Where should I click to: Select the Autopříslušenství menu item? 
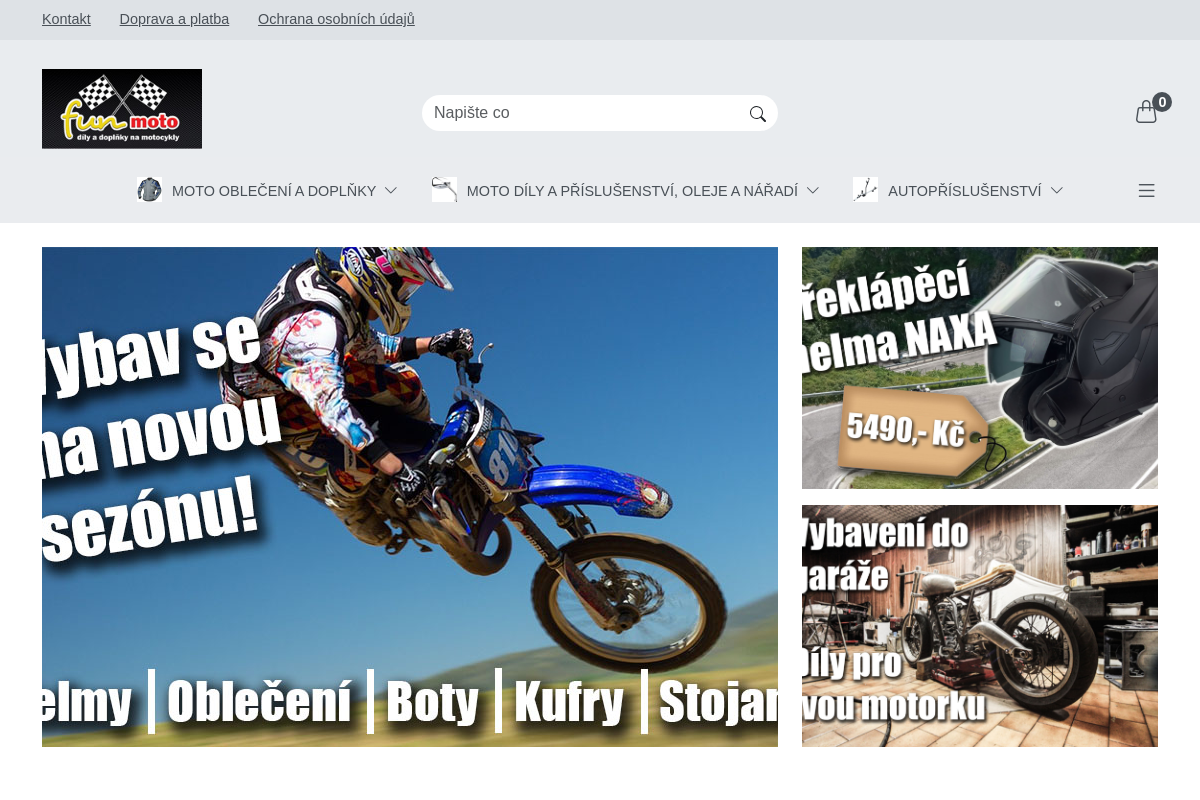click(x=964, y=191)
